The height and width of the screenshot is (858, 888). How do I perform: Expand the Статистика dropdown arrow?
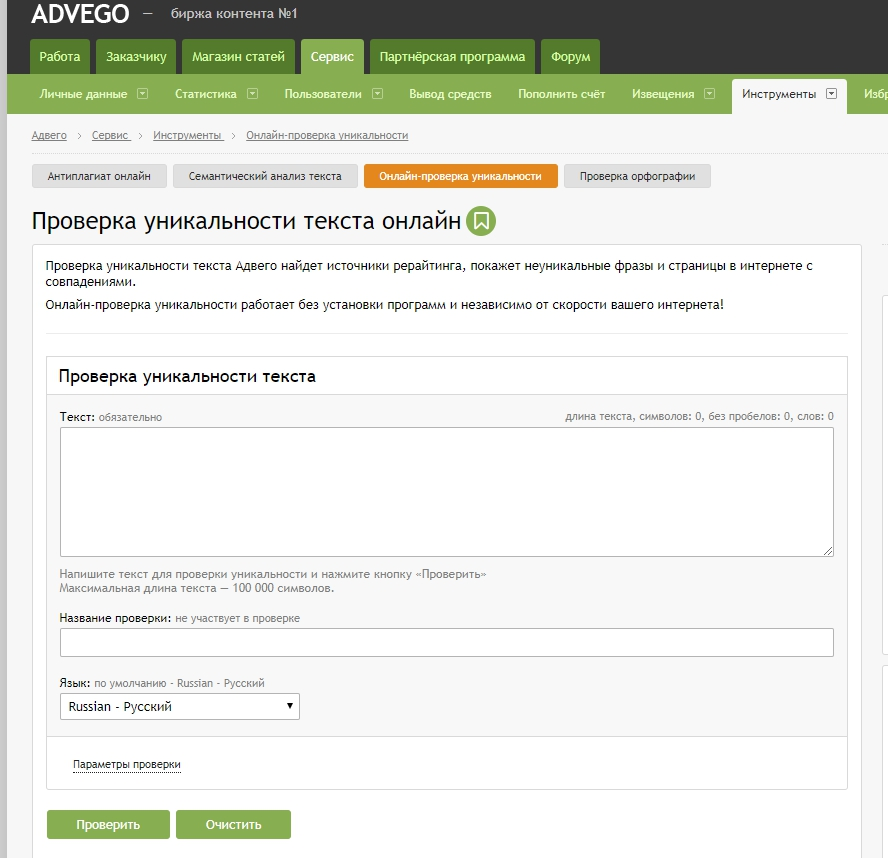[x=252, y=94]
